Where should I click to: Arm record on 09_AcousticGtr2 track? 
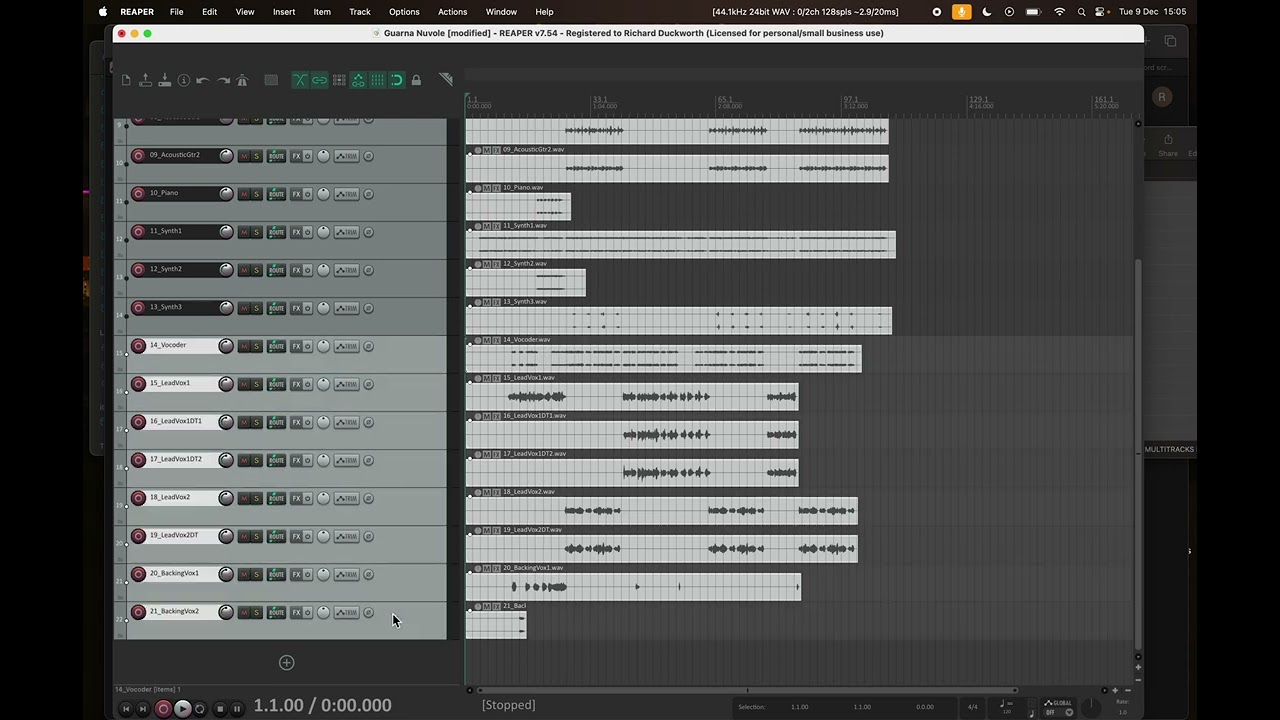click(x=138, y=156)
